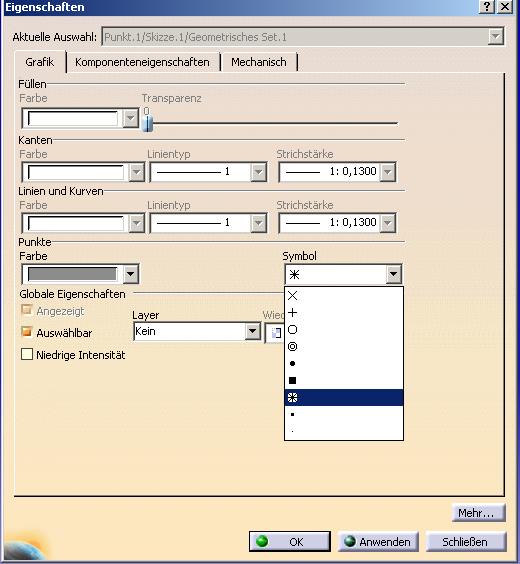Open the Mechanisch tab
The height and width of the screenshot is (564, 520).
point(259,62)
